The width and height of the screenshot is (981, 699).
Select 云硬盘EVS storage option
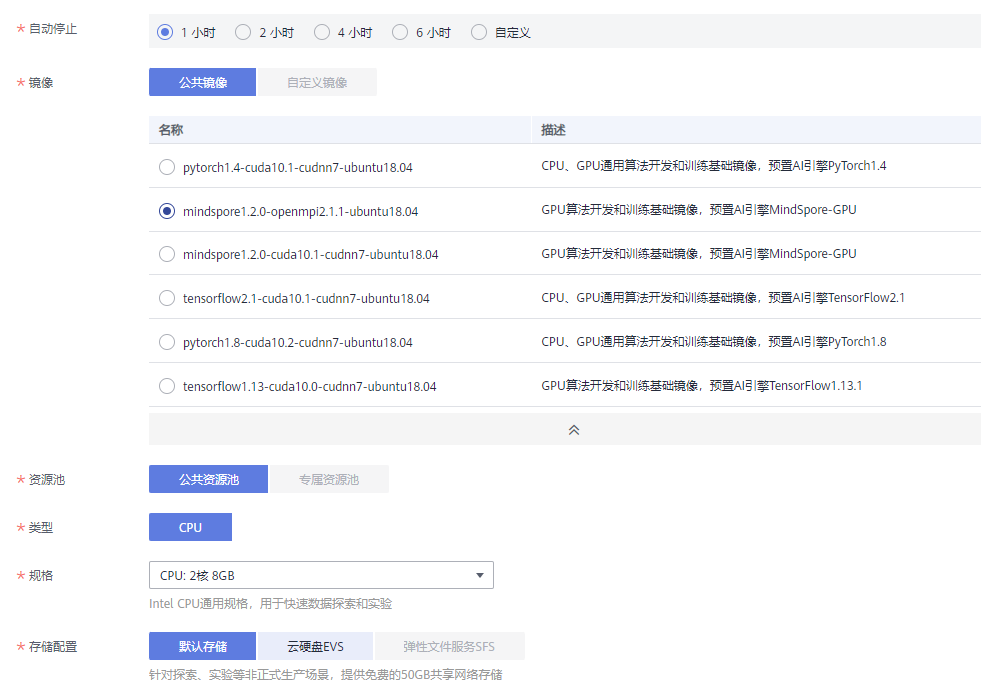[x=315, y=646]
